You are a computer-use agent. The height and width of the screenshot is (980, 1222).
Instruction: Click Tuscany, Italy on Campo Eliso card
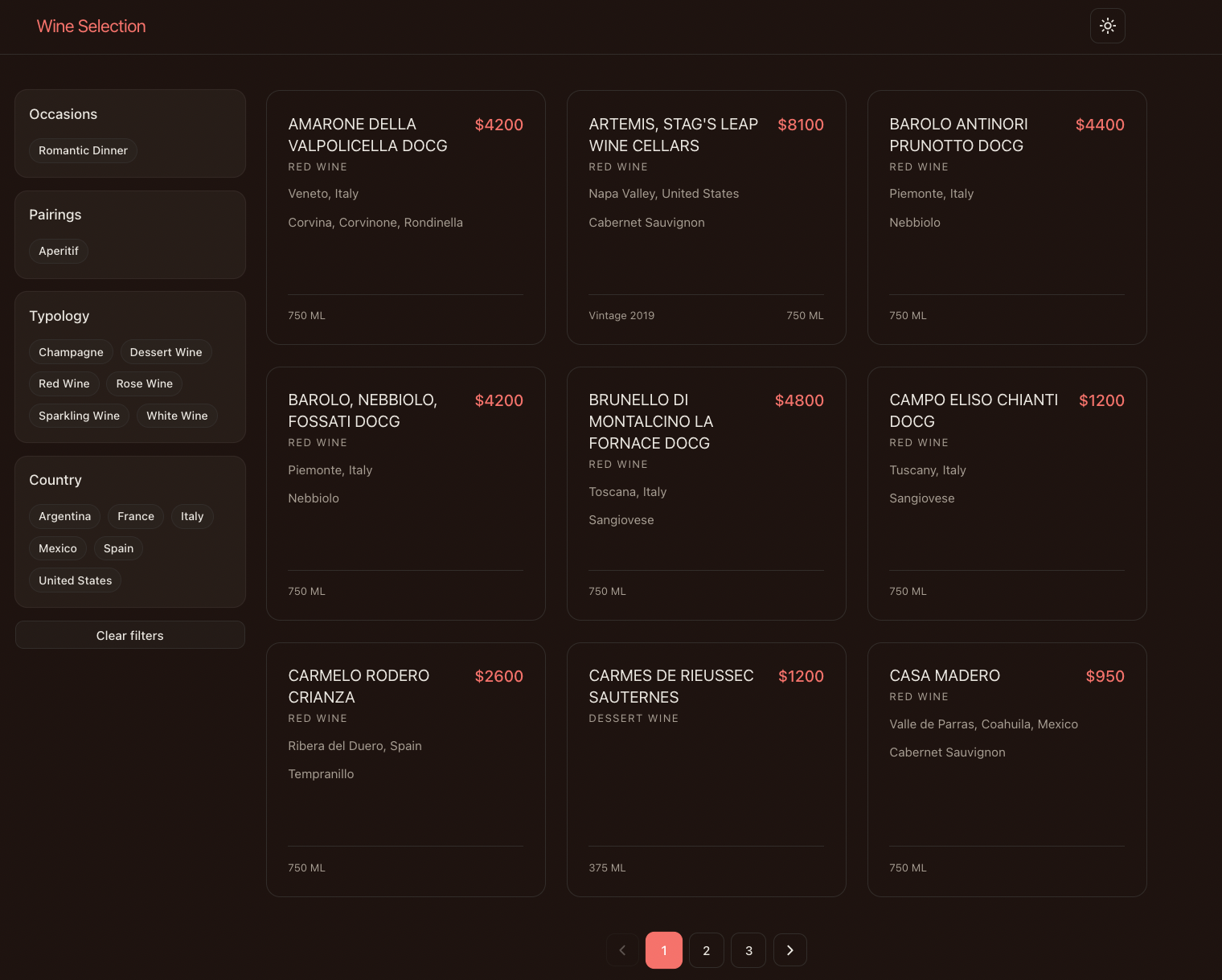click(928, 470)
